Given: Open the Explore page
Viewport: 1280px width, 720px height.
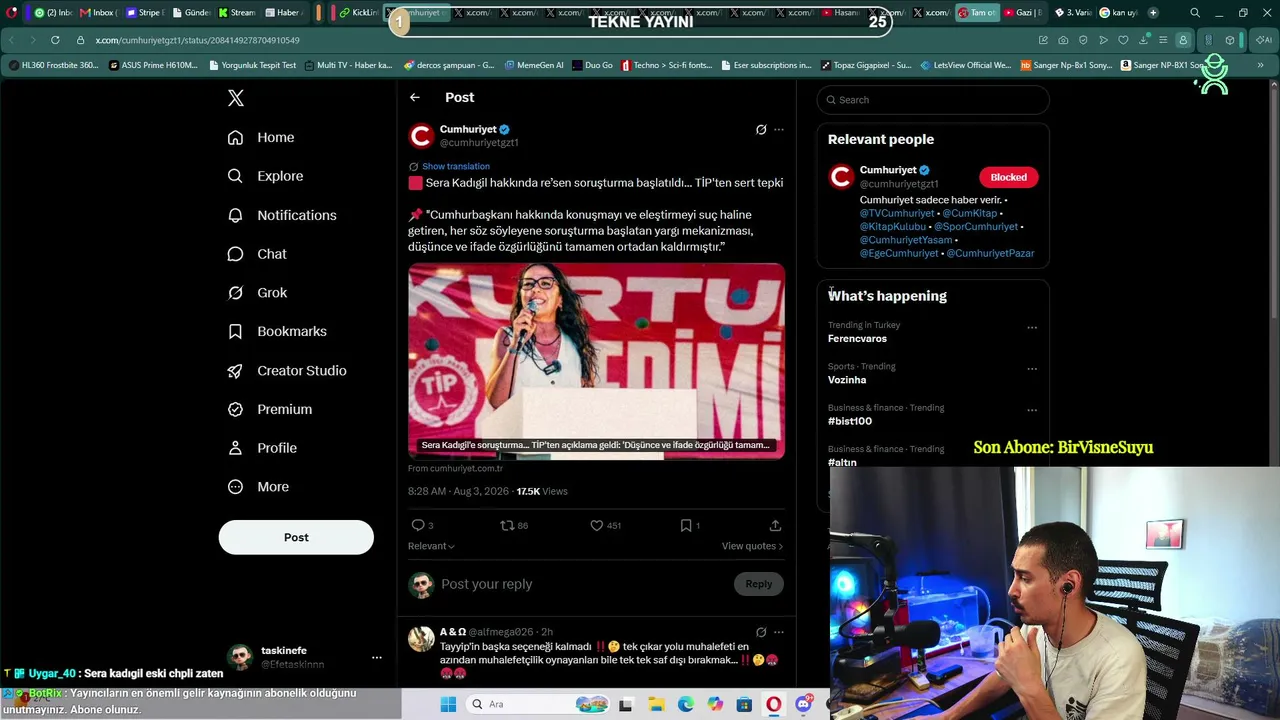Looking at the screenshot, I should [x=265, y=176].
